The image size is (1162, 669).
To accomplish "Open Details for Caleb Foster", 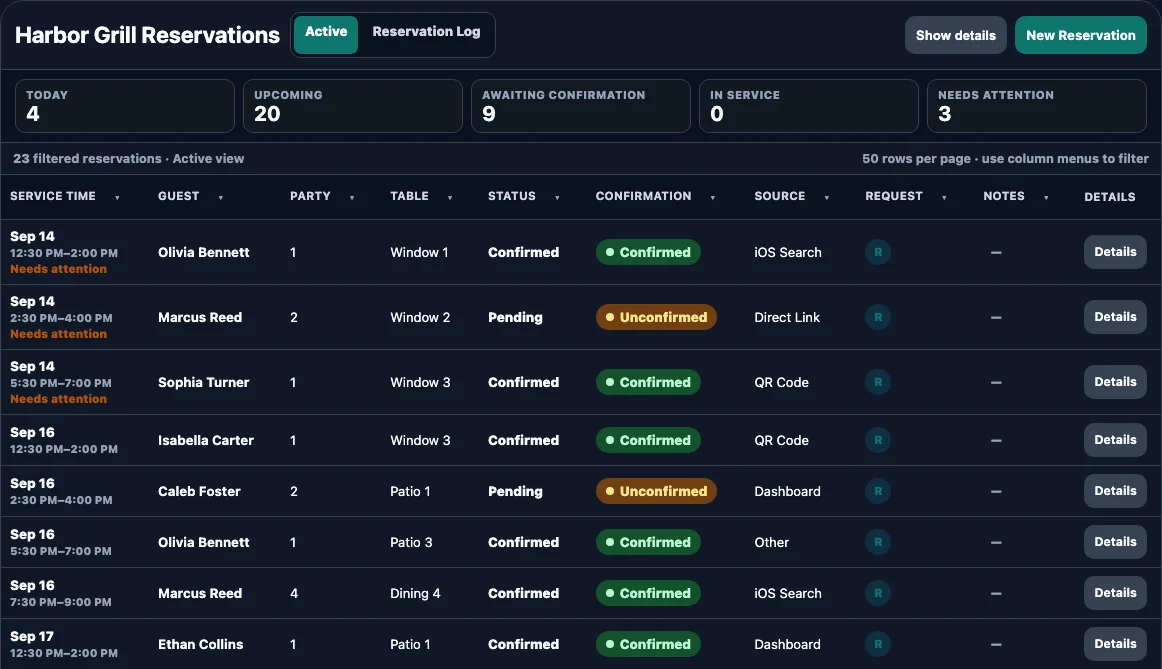I will click(x=1115, y=491).
